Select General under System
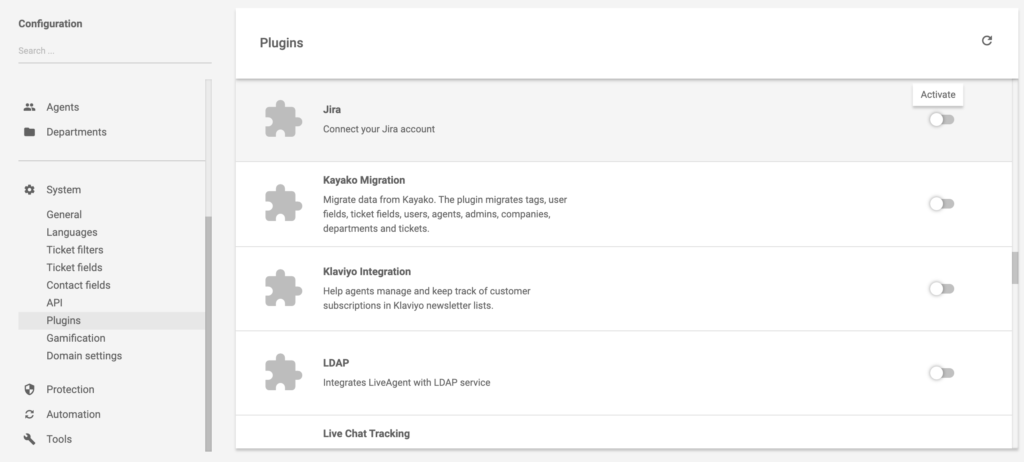 pos(64,214)
